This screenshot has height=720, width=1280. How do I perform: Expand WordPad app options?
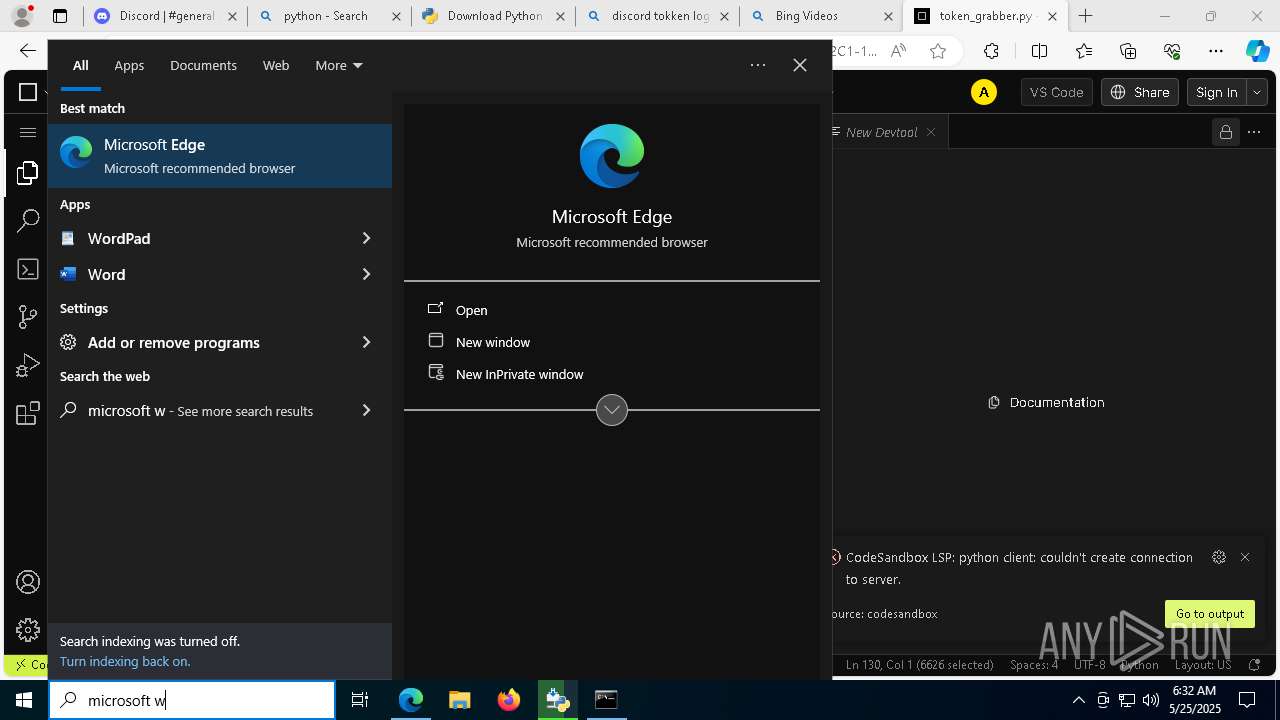coord(366,238)
